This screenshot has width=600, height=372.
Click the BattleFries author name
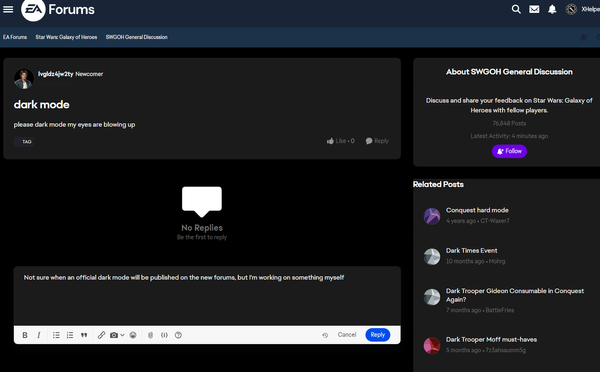tap(500, 310)
